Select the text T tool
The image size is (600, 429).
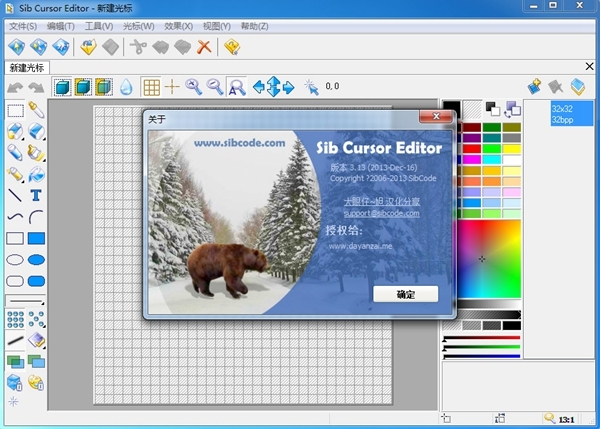pyautogui.click(x=36, y=196)
